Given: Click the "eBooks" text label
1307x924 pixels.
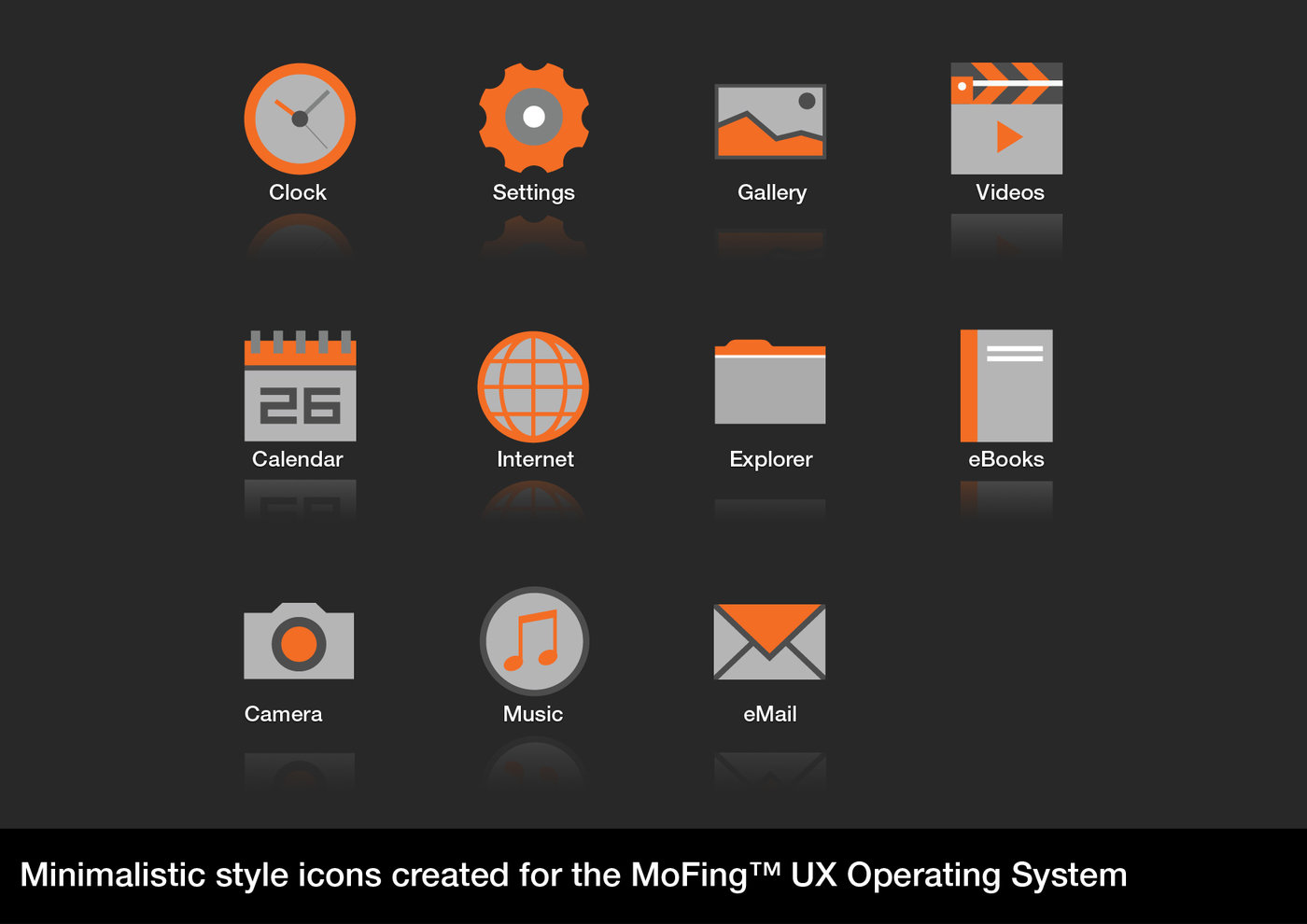Looking at the screenshot, I should 1005,459.
